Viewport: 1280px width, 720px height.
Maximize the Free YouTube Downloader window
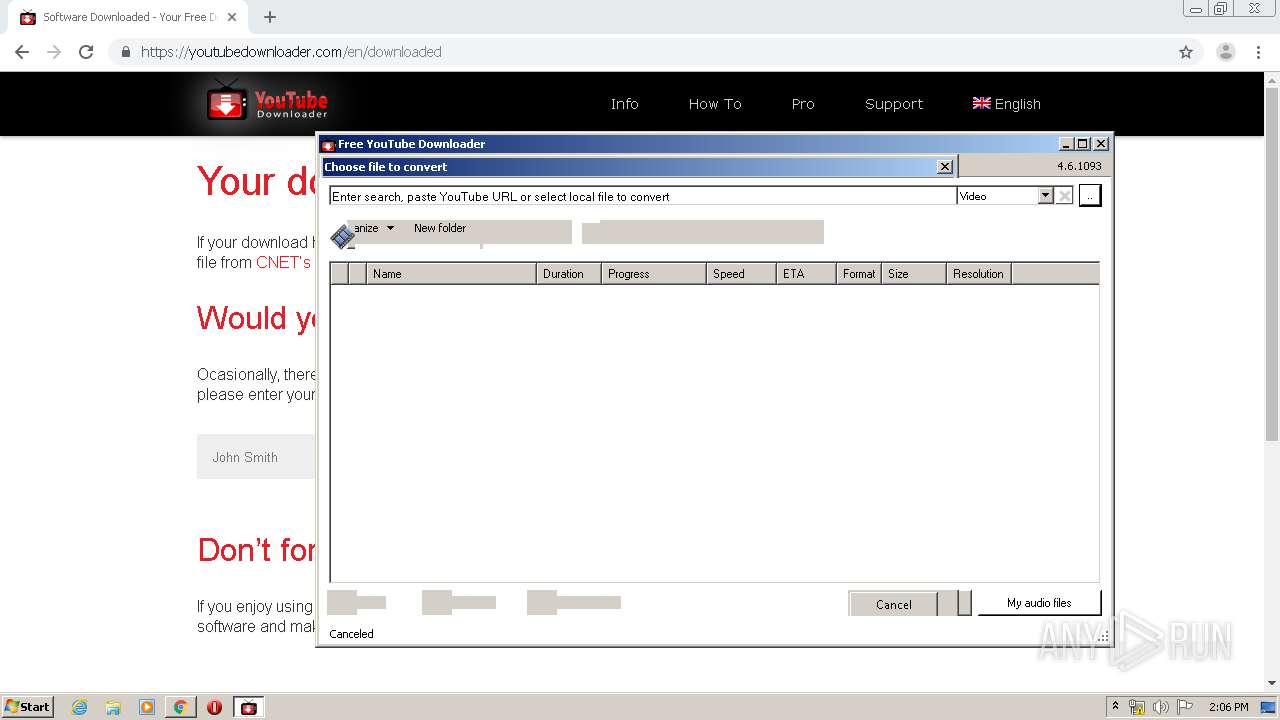[1082, 144]
